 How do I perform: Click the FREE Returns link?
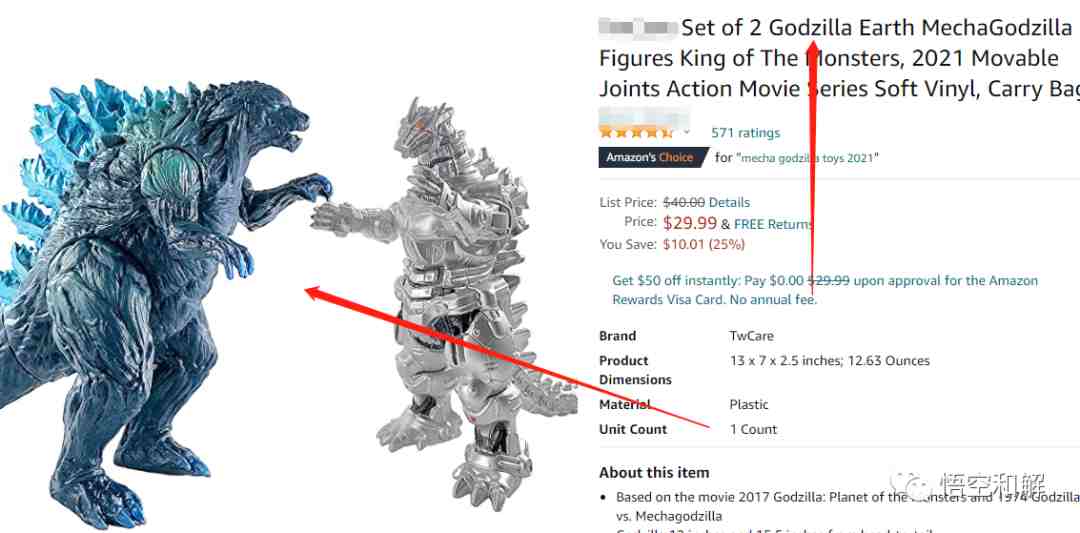(773, 224)
